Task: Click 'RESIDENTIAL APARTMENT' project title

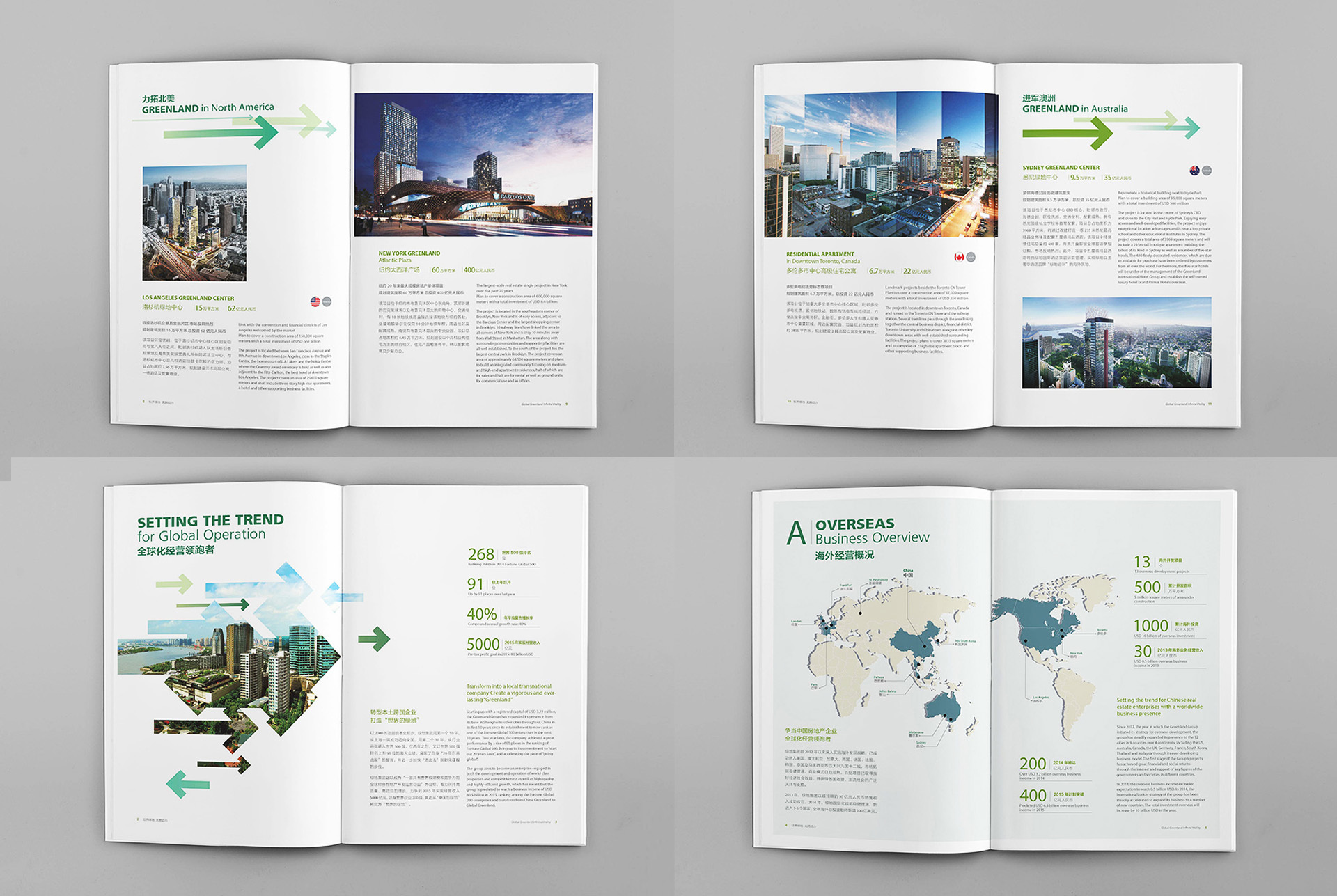Action: (820, 254)
